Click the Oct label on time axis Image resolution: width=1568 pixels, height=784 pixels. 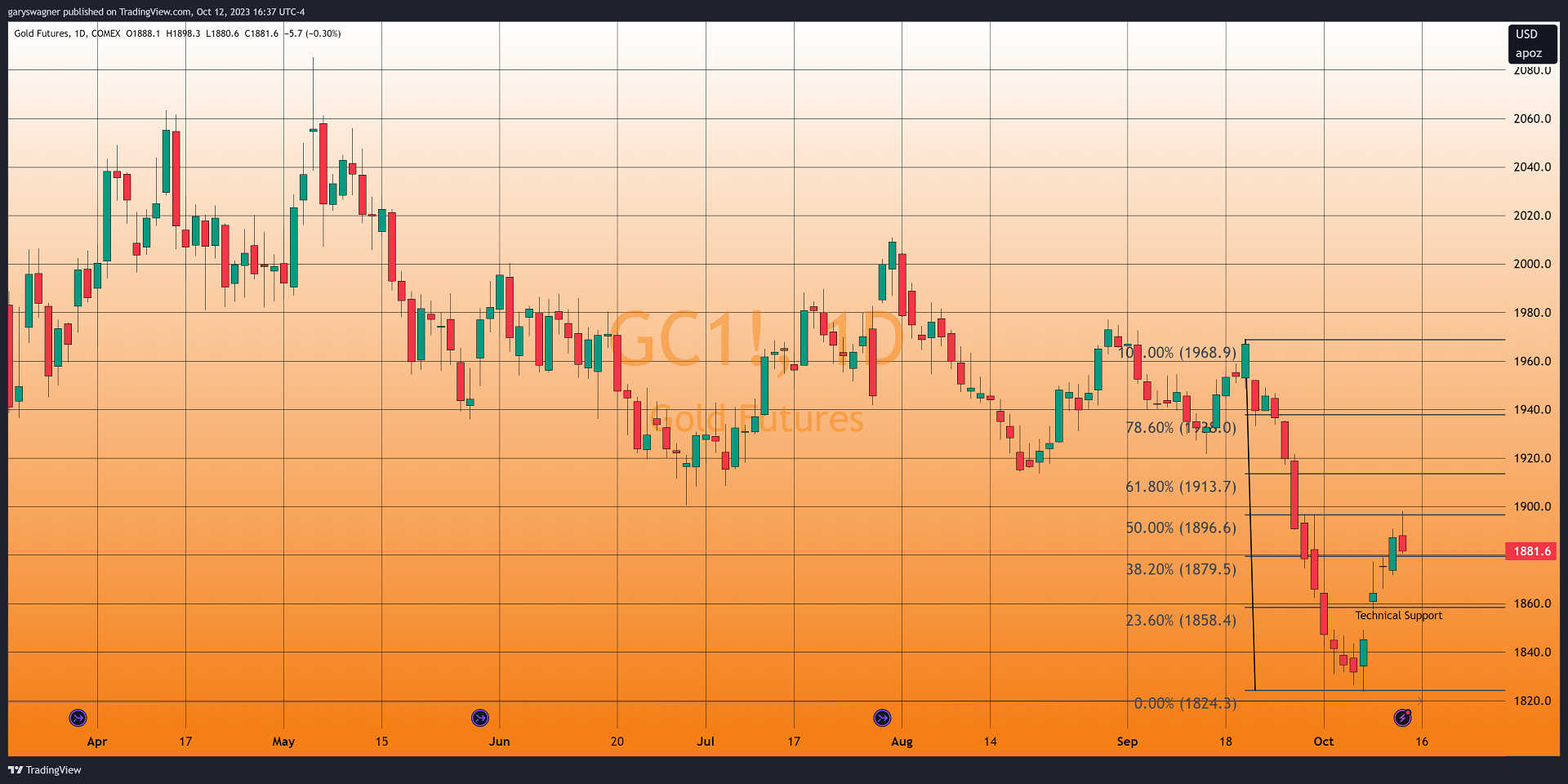(1324, 742)
